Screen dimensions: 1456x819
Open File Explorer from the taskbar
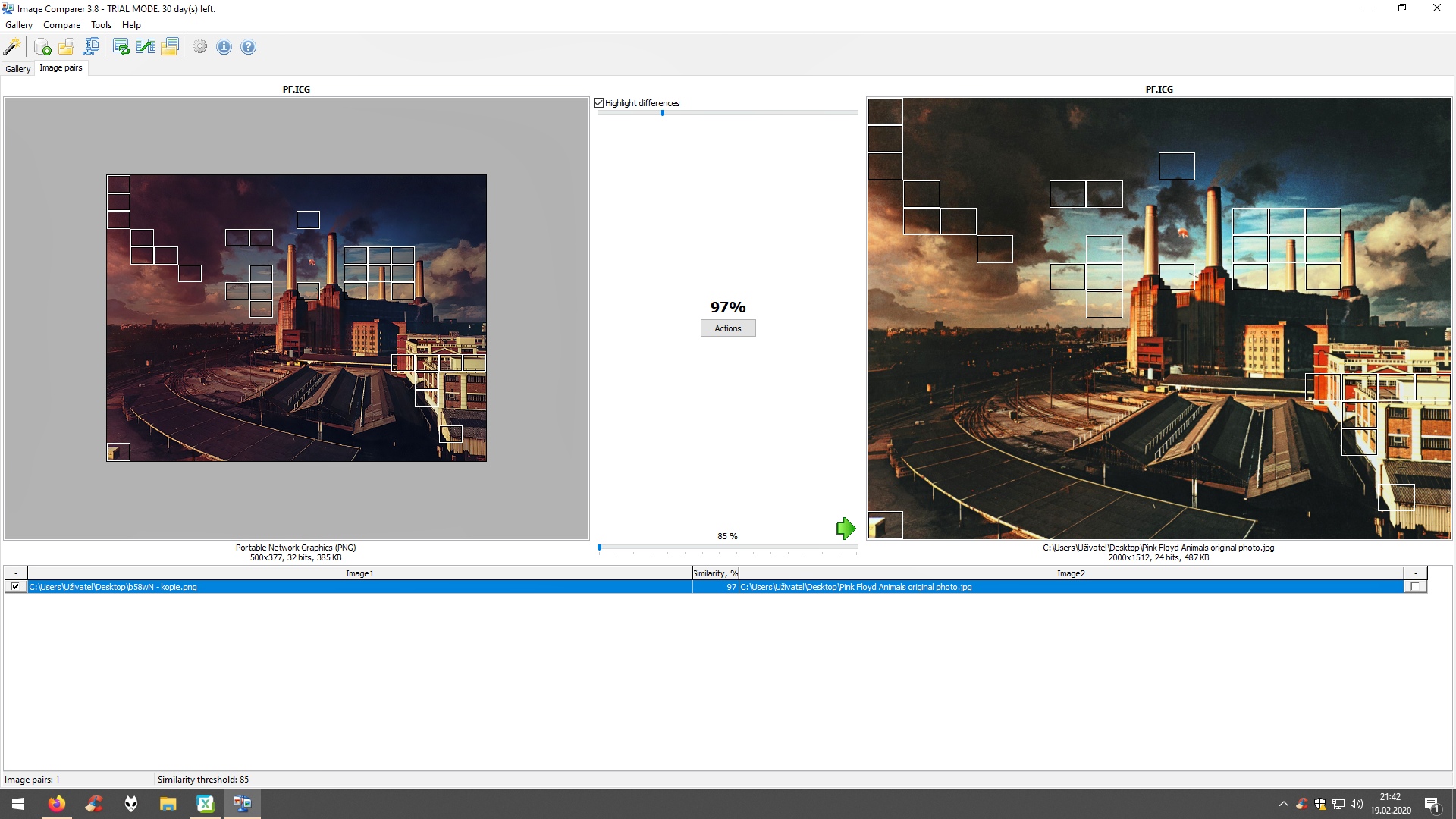[x=168, y=804]
